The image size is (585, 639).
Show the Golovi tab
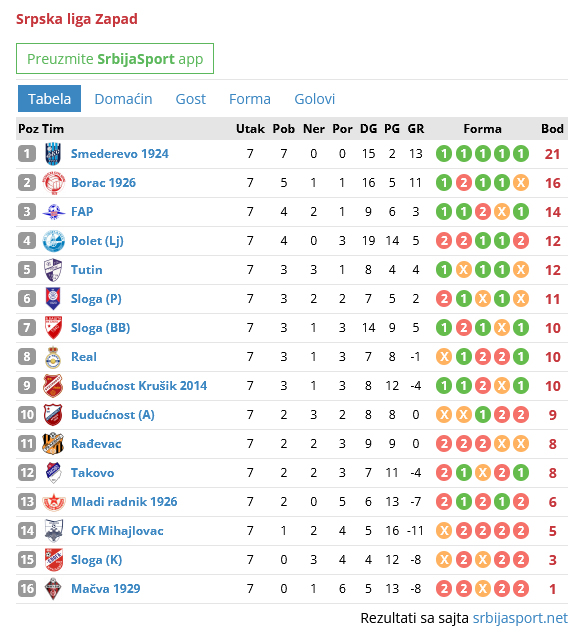click(x=314, y=99)
